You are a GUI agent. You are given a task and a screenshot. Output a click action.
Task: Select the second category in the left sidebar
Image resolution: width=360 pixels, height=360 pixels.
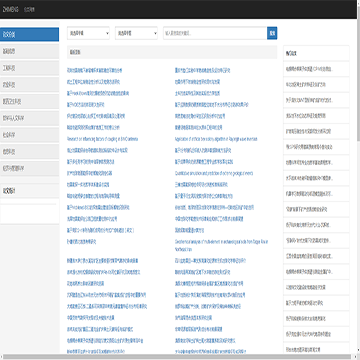pos(29,51)
